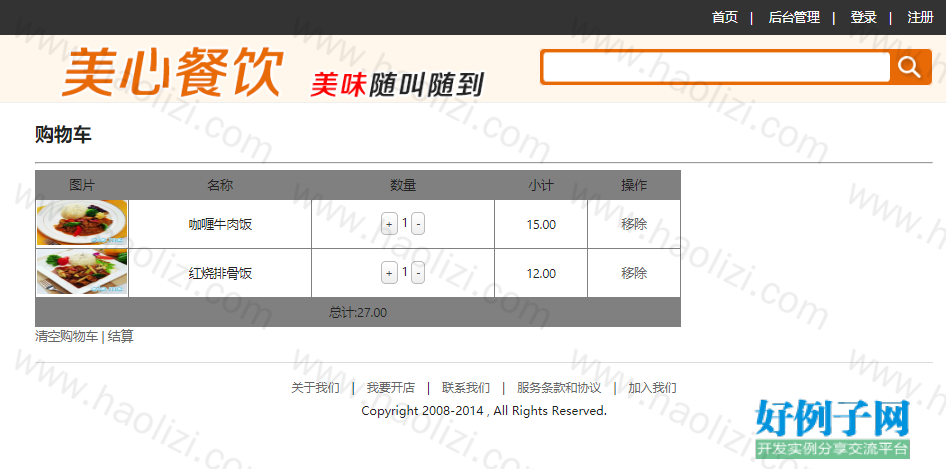Click the 红烧排骨饭 item name
946x469 pixels.
(x=220, y=274)
